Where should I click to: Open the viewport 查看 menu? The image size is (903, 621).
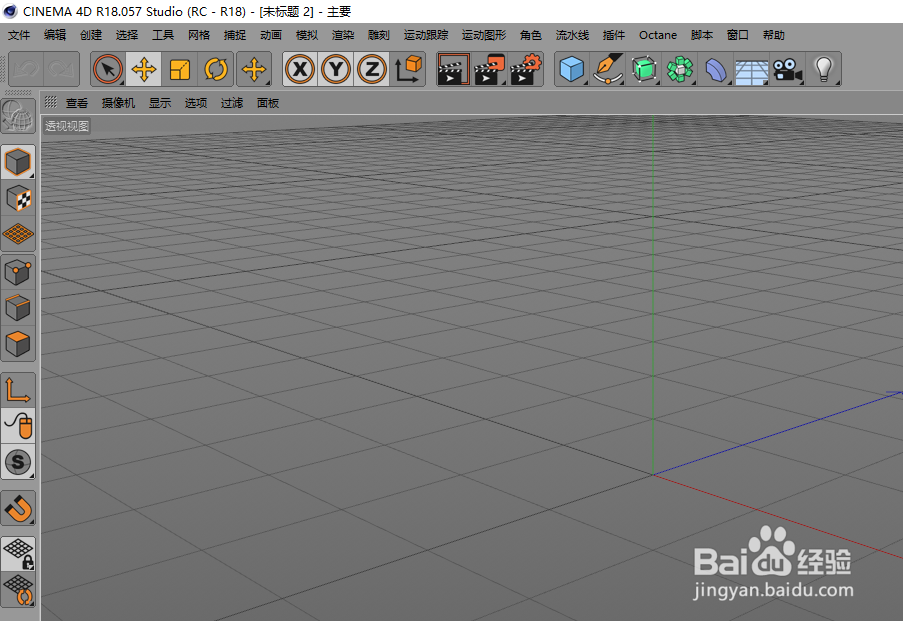pos(77,103)
